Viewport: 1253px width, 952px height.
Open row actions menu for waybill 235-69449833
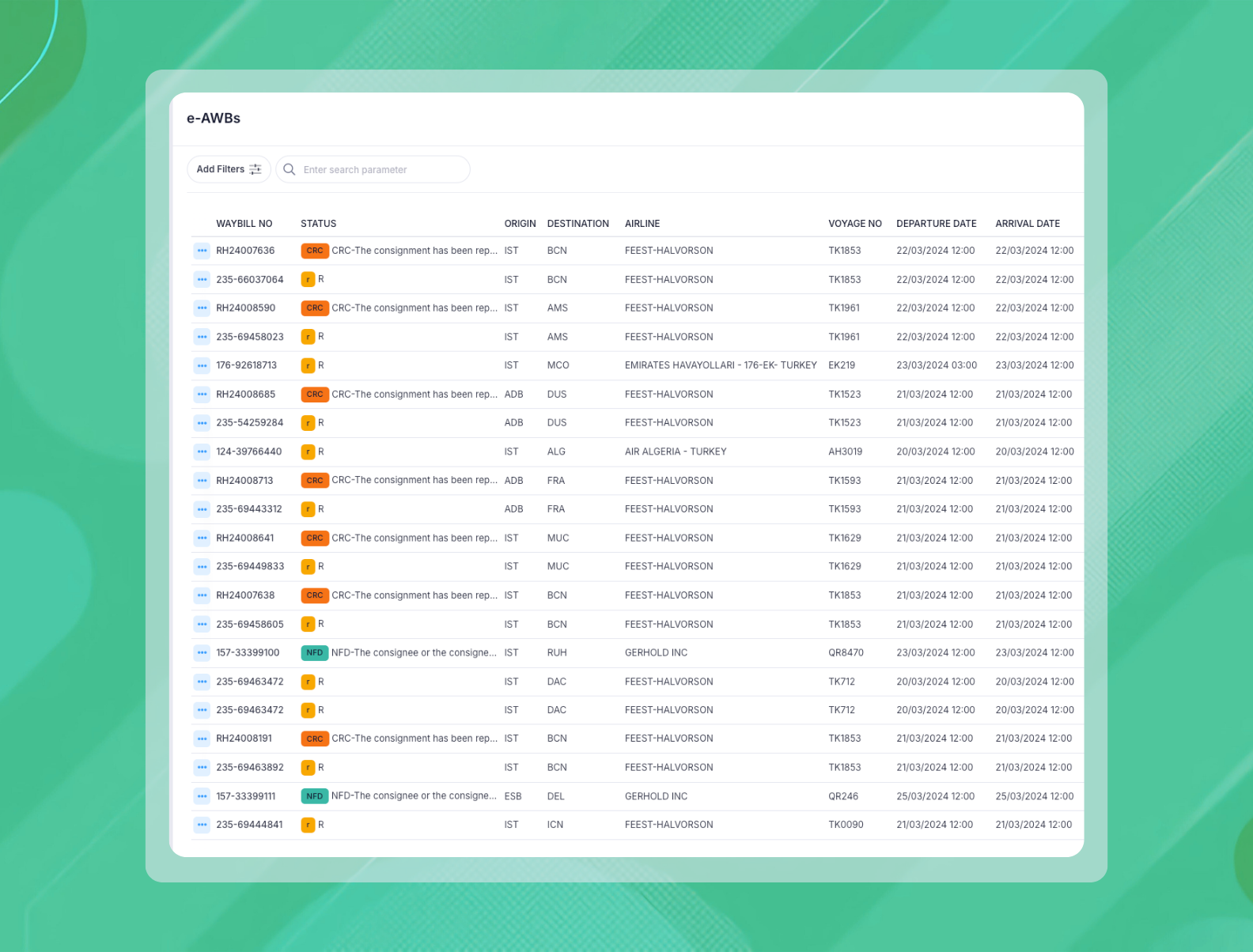(x=202, y=567)
